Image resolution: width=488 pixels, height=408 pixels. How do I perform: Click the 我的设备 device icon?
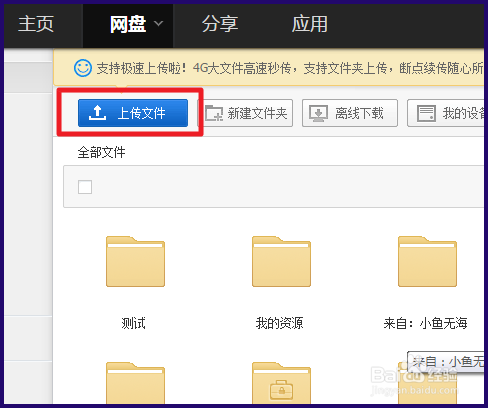(426, 114)
